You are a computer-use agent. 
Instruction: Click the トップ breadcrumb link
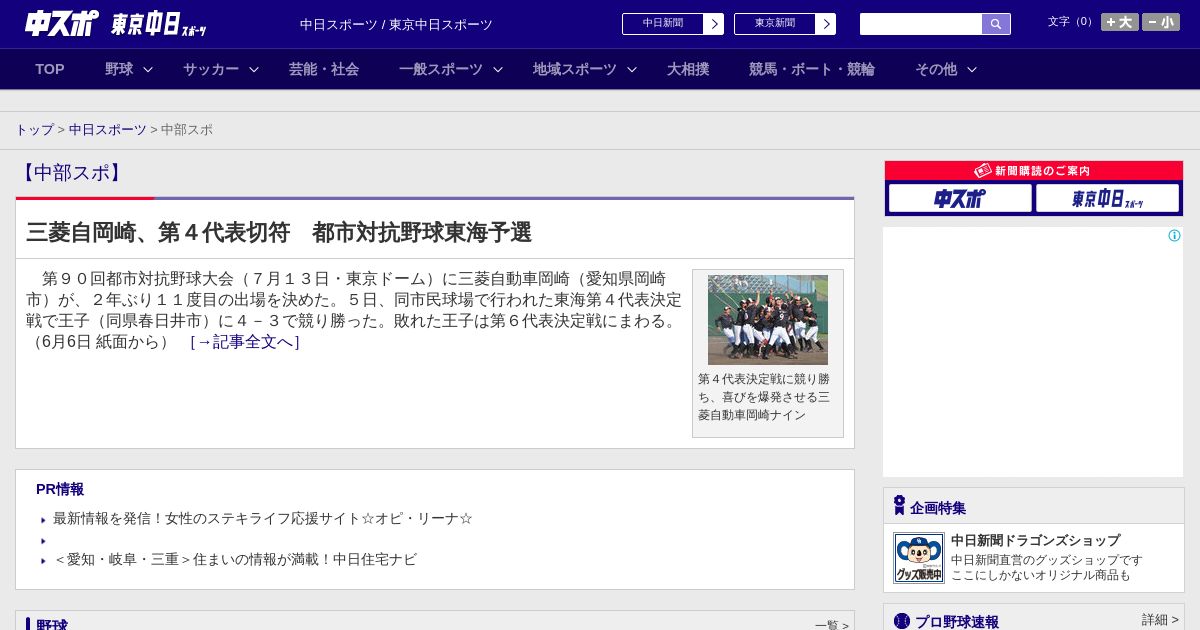pos(34,130)
